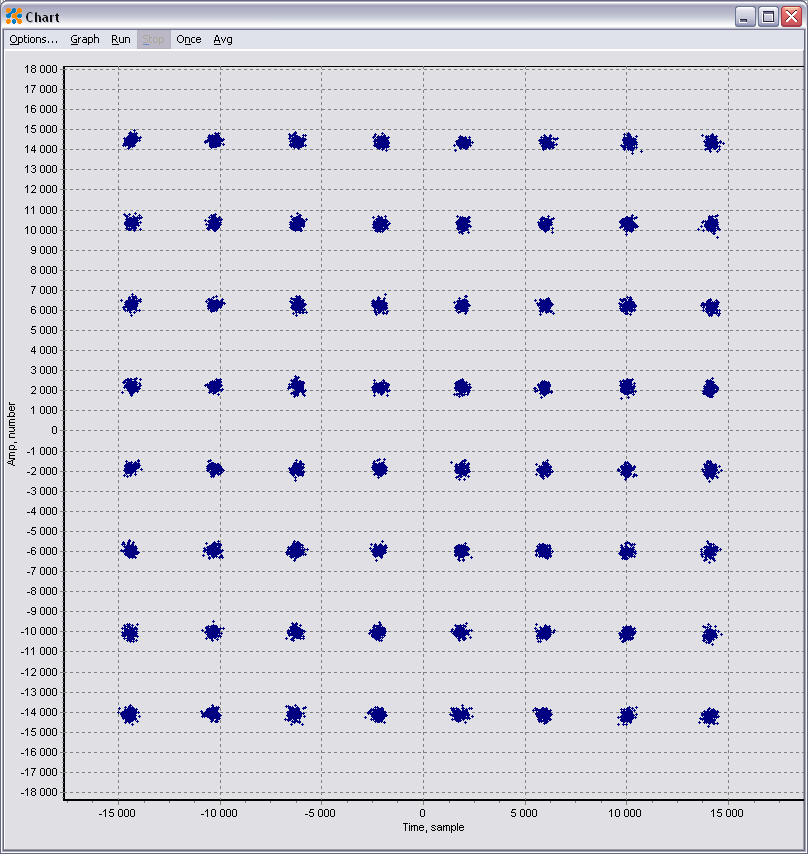Click the 'Time, sample' axis label
Screen dimensions: 808x854
433,827
